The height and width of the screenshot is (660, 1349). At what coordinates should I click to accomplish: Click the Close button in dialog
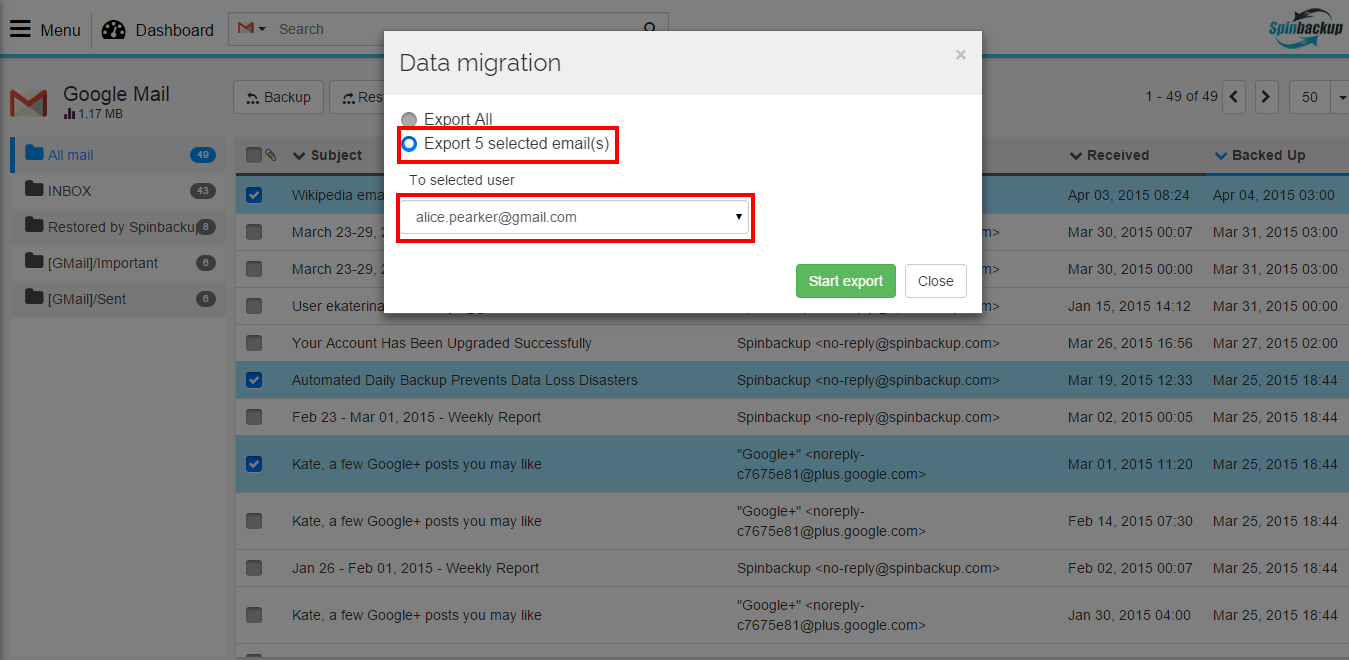936,281
